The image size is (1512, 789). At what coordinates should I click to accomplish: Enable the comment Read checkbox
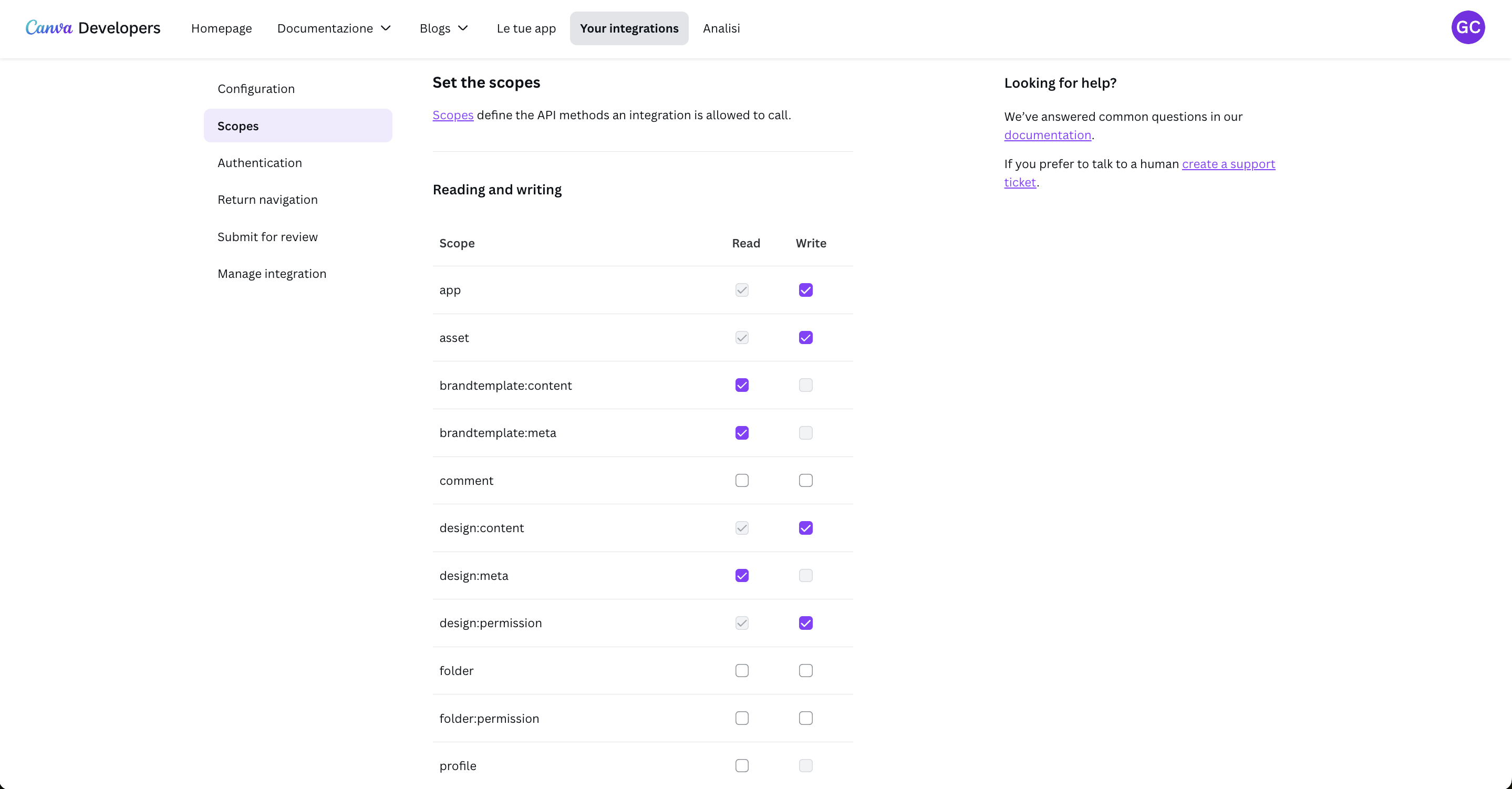pos(742,480)
